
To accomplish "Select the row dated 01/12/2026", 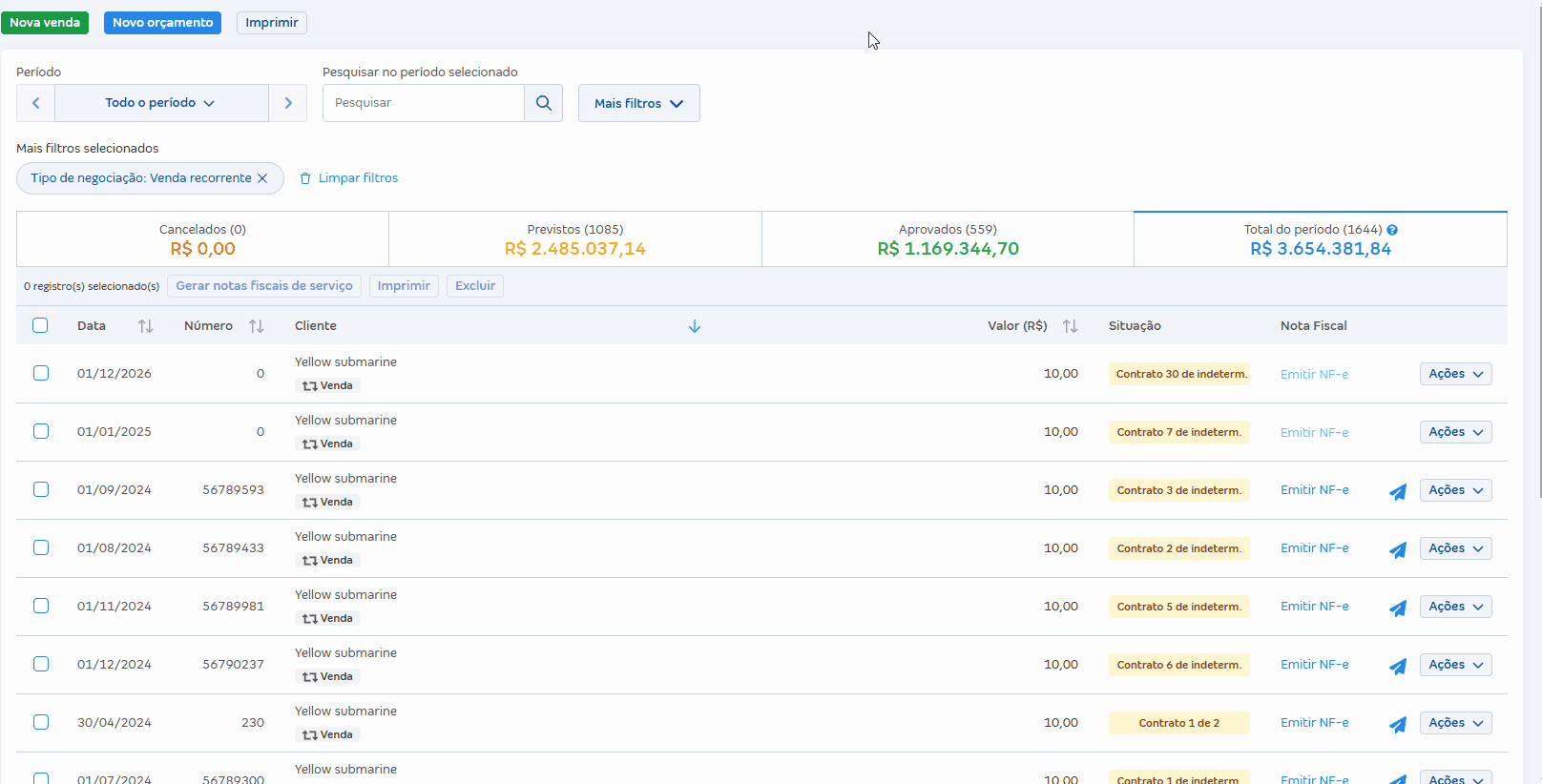I will pos(41,373).
